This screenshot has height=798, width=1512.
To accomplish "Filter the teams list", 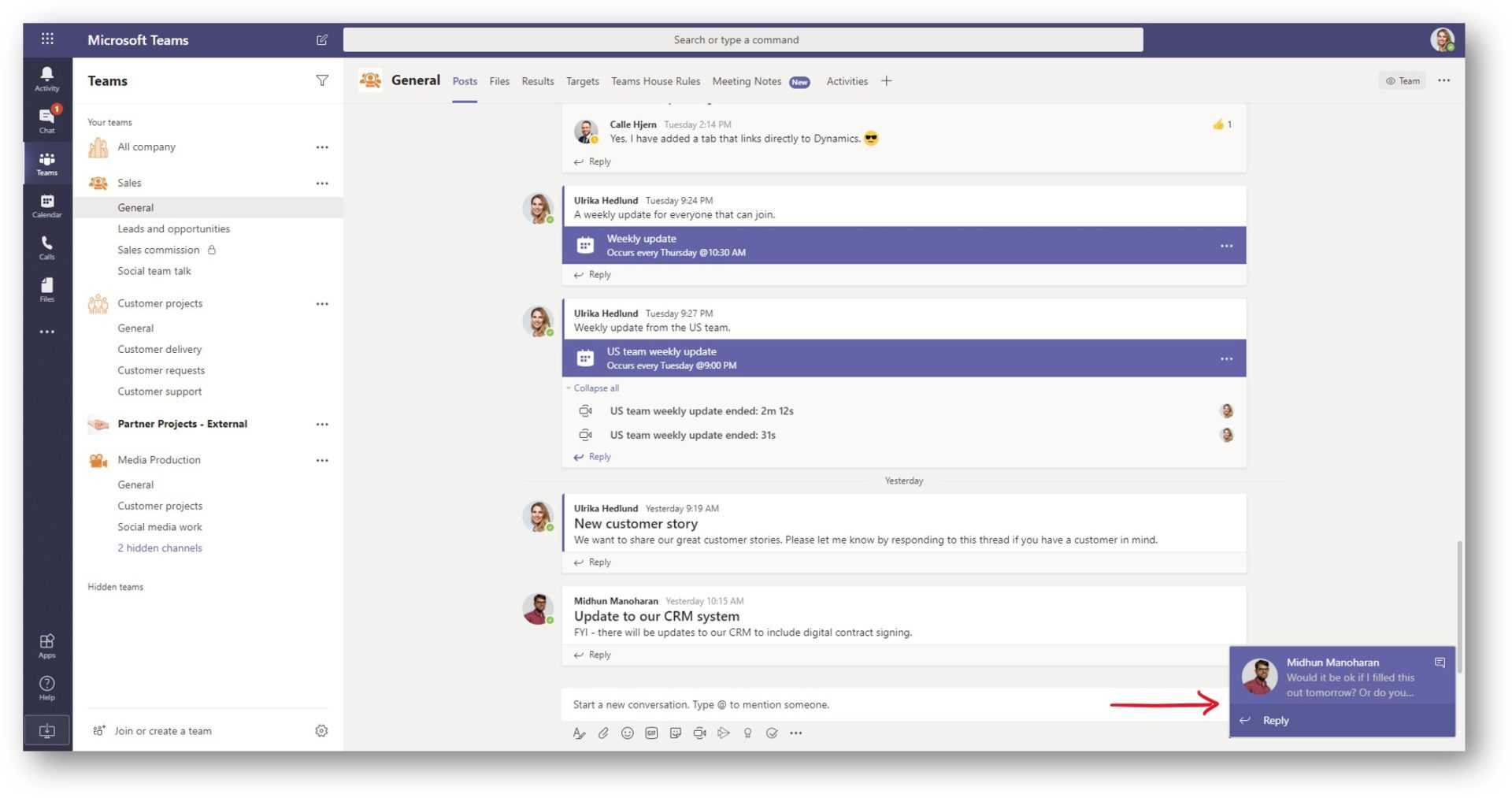I will [322, 80].
